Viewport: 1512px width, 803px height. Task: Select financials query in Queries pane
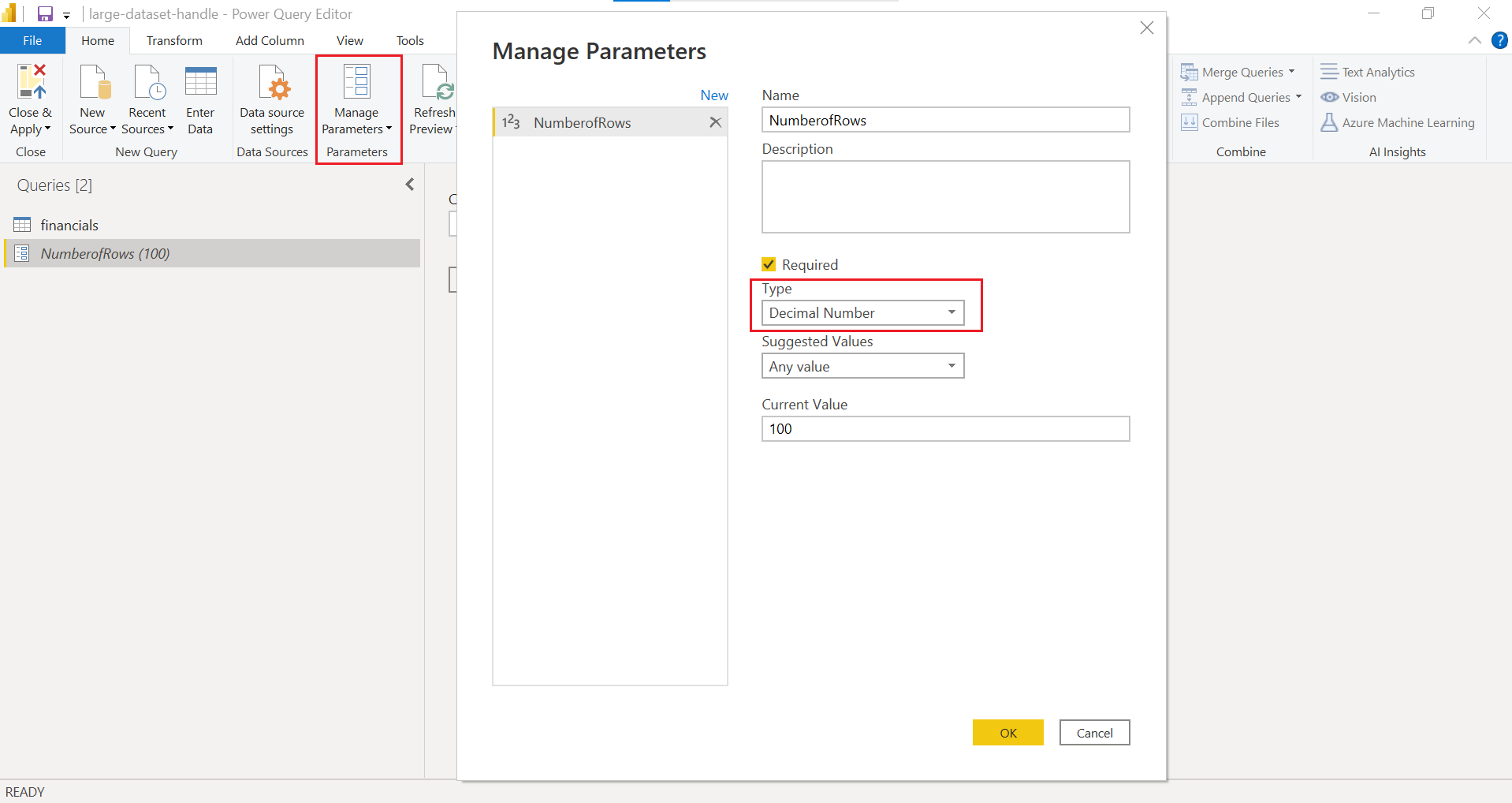pos(212,225)
